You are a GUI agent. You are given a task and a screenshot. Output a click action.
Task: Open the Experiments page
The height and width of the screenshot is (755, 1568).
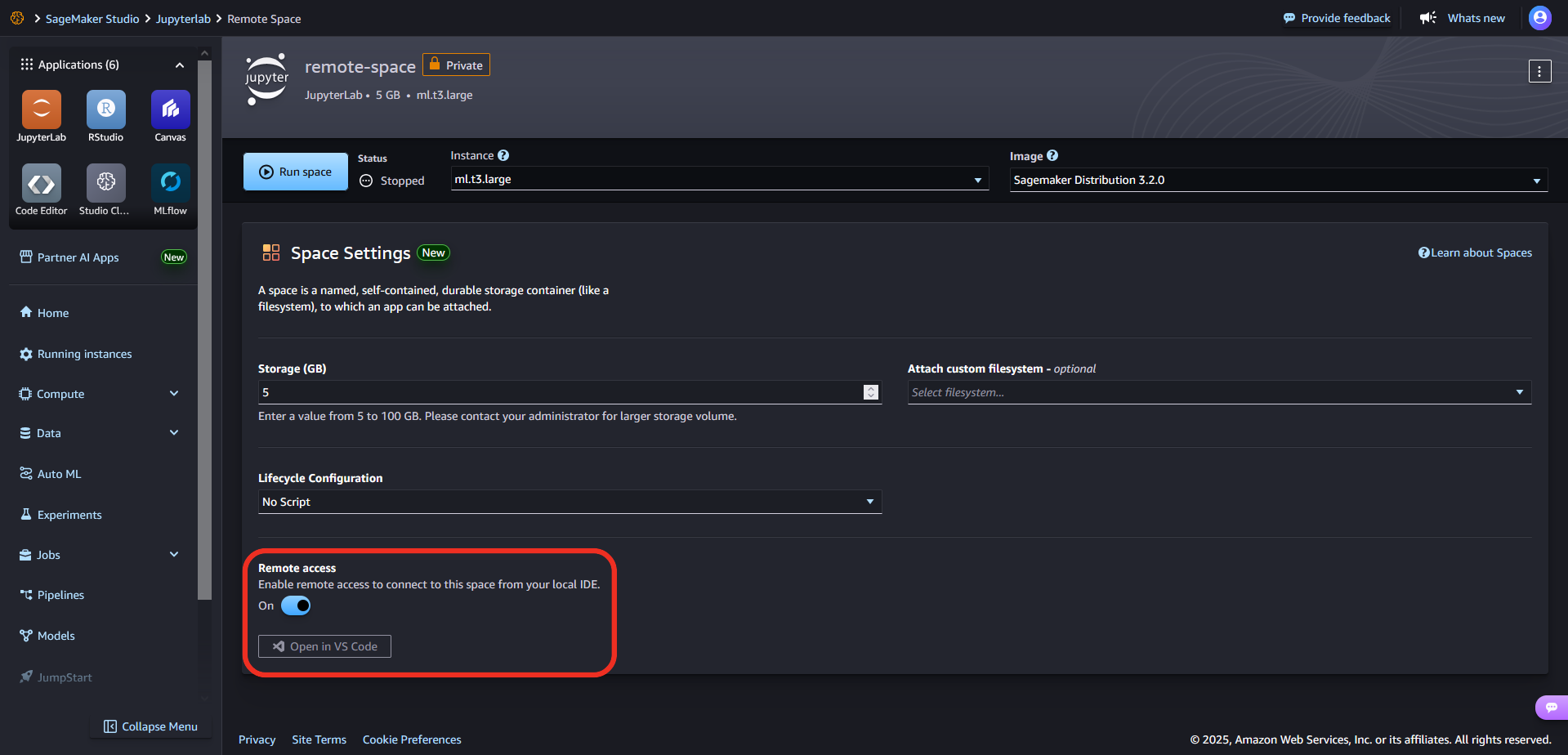pyautogui.click(x=69, y=515)
